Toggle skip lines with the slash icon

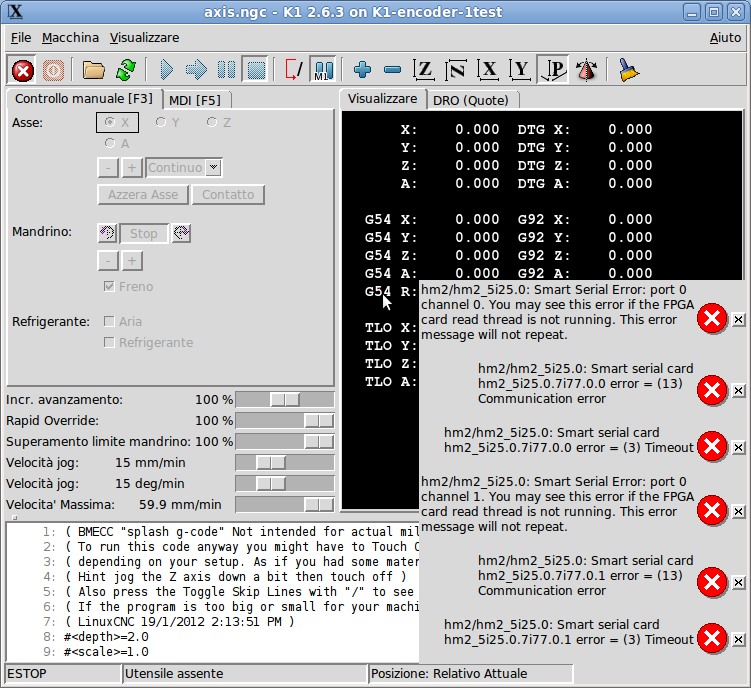point(294,70)
